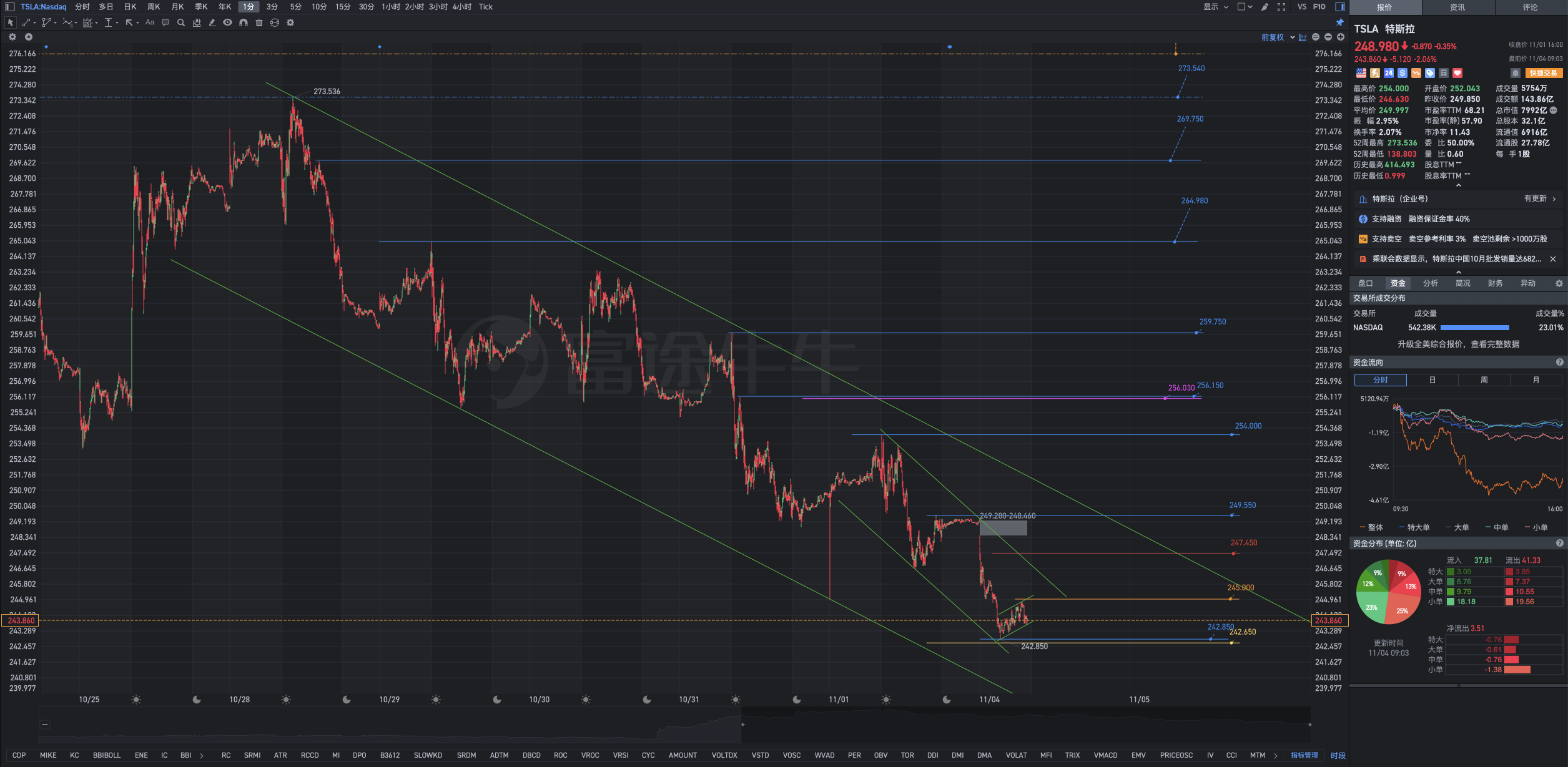
Task: Switch to 分时 time-sharing view
Action: pyautogui.click(x=82, y=7)
